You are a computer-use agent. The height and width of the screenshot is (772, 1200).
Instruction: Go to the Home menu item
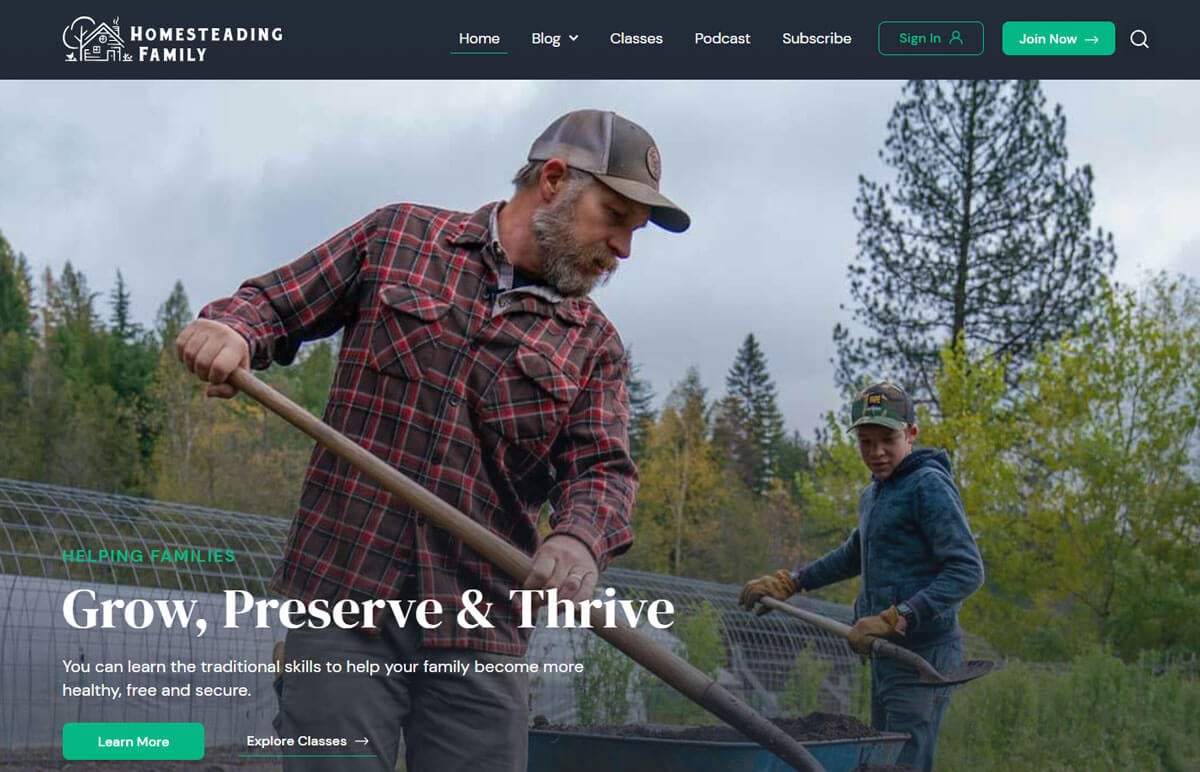click(479, 38)
